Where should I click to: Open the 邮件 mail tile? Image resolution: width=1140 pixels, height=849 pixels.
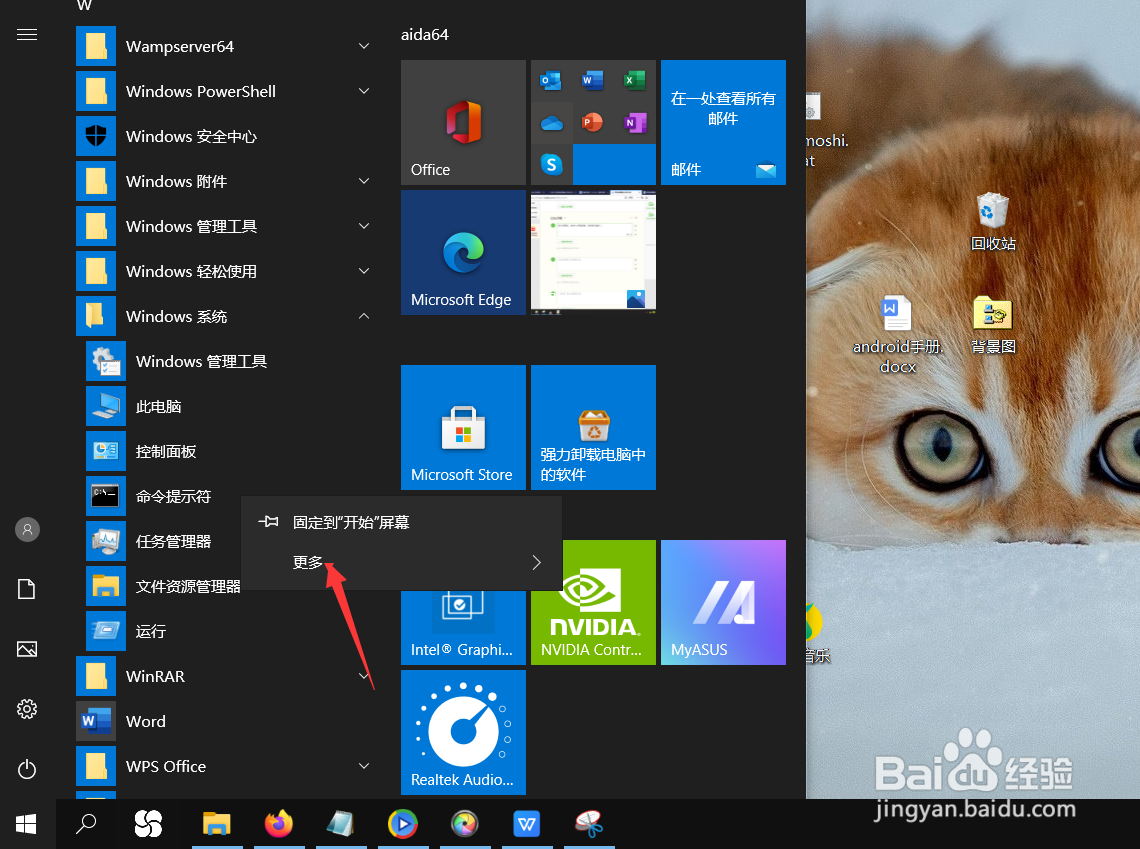point(723,122)
